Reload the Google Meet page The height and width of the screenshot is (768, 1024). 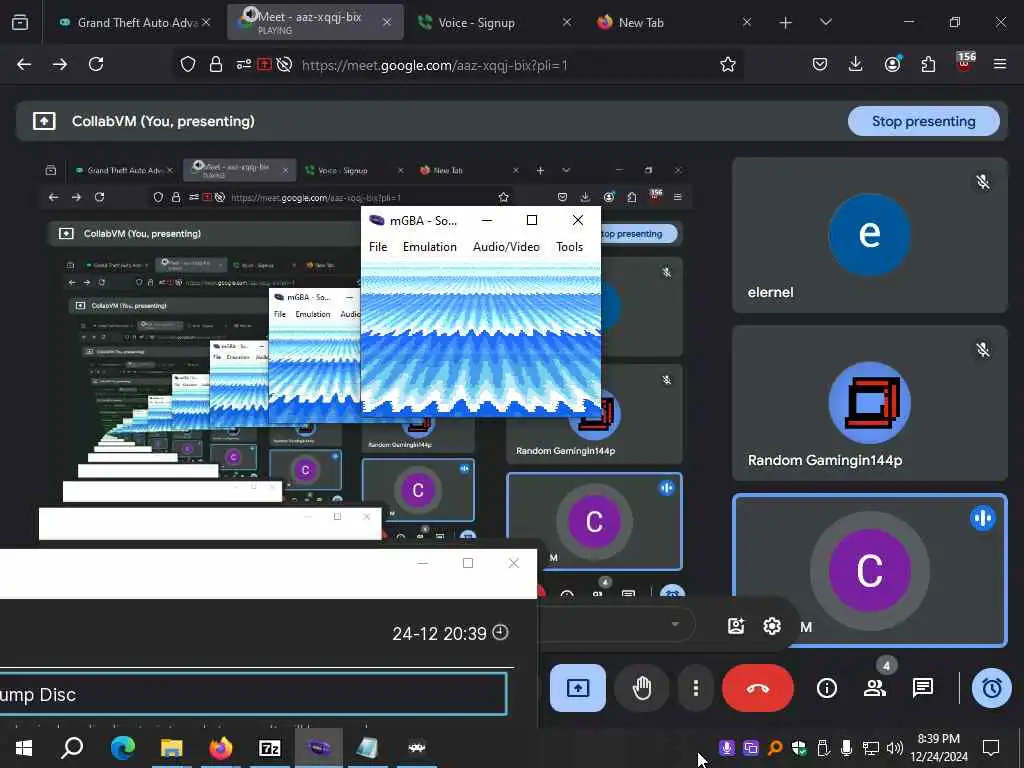(96, 64)
